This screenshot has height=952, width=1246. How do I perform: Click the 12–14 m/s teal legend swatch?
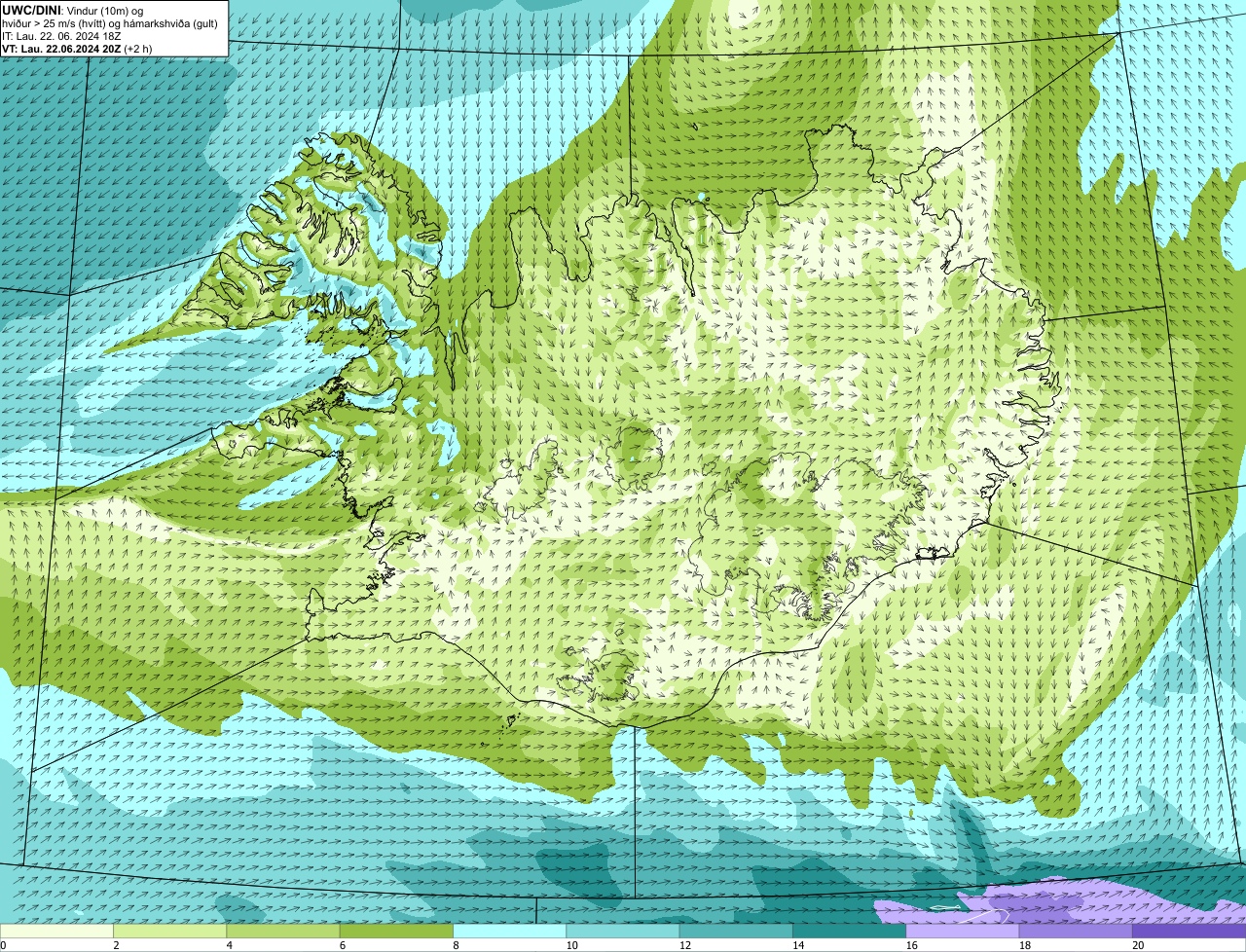tap(736, 932)
